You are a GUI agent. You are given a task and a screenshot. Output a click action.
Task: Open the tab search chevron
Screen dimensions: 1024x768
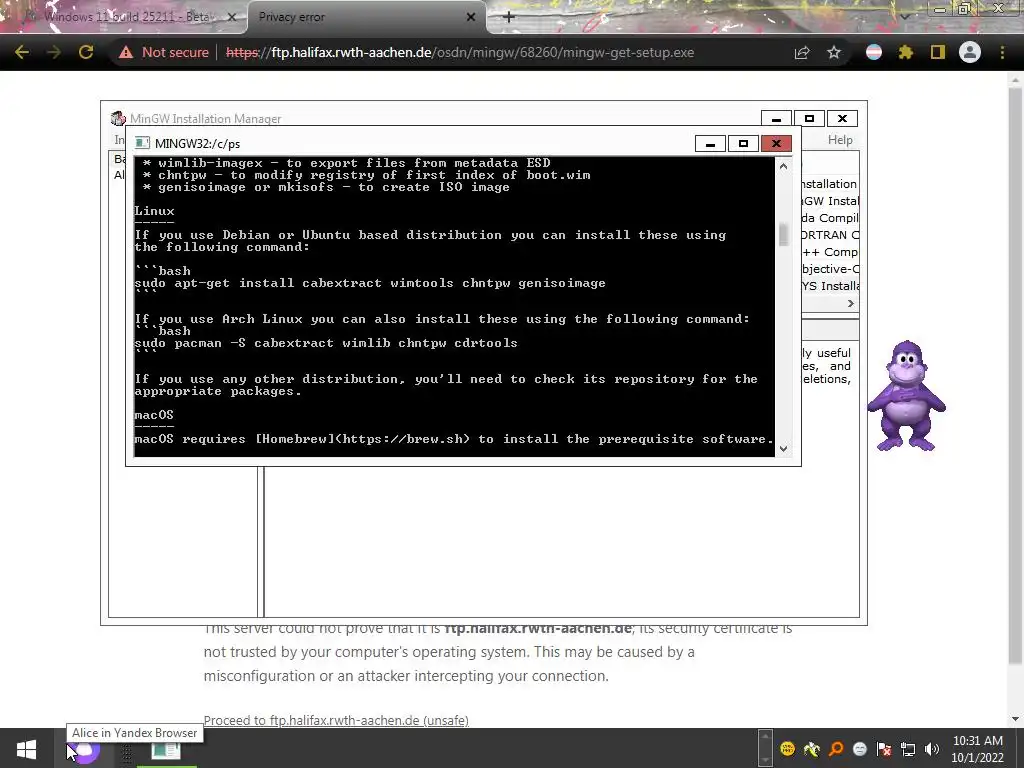pyautogui.click(x=905, y=16)
